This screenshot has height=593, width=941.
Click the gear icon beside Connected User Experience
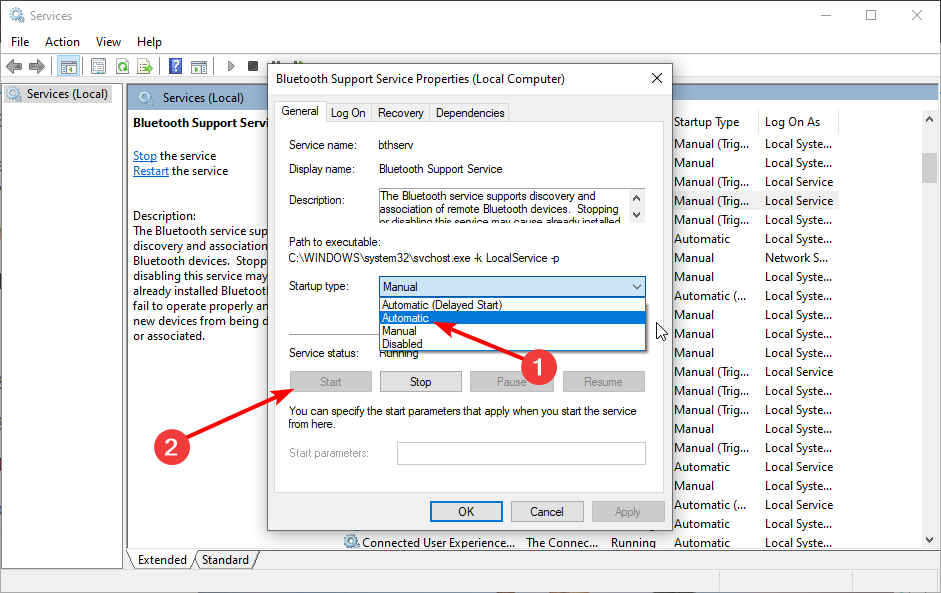pyautogui.click(x=351, y=541)
